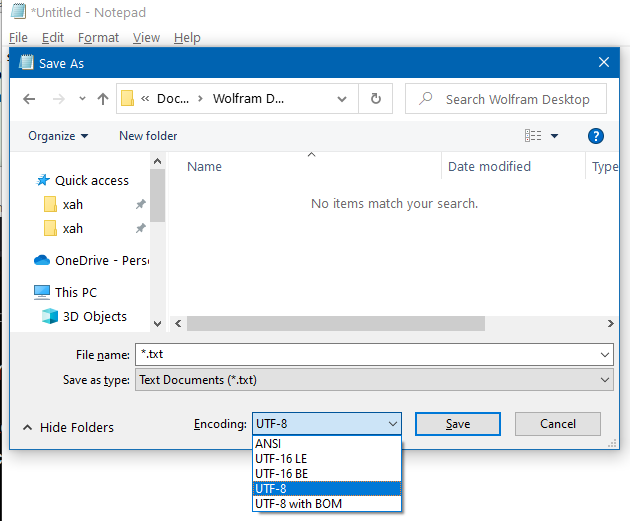This screenshot has height=521, width=630.
Task: Select This PC in navigation pane
Action: pyautogui.click(x=76, y=292)
